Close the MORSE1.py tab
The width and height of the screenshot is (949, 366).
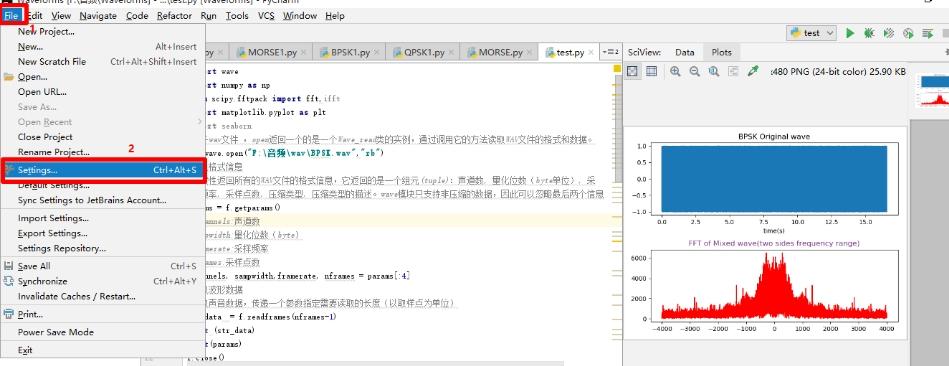tap(303, 53)
